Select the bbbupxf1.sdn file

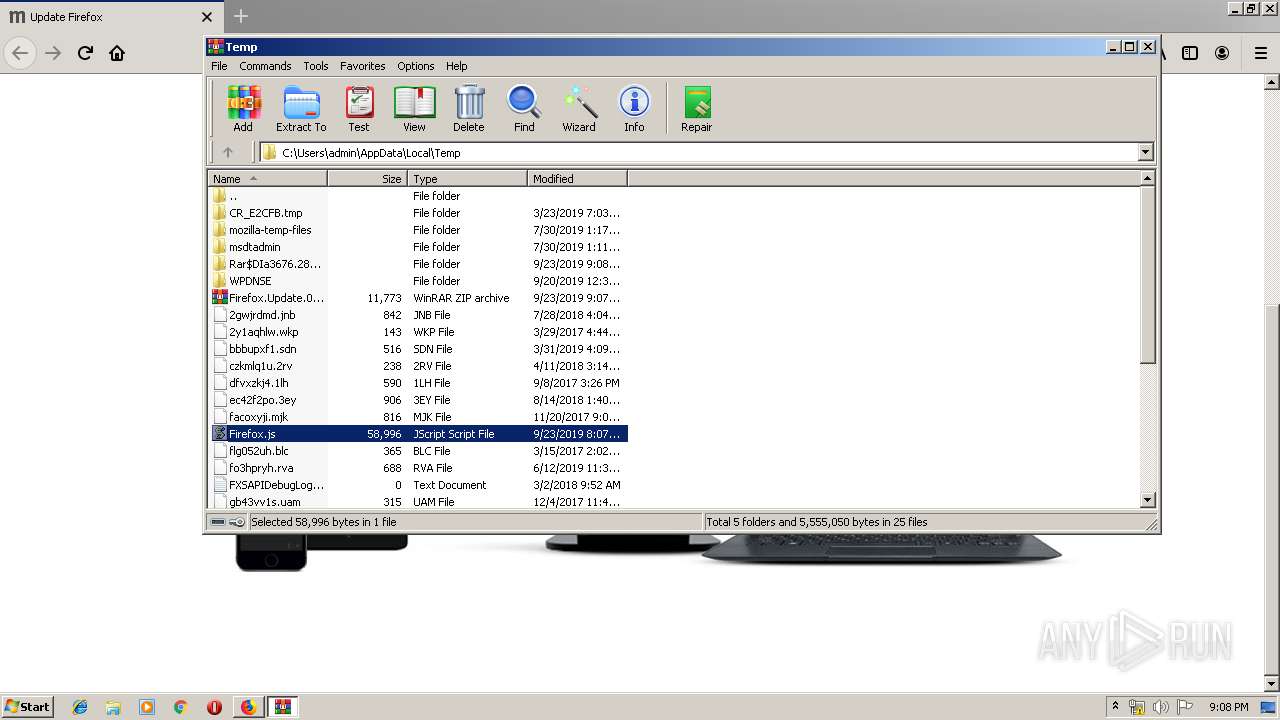click(x=418, y=349)
